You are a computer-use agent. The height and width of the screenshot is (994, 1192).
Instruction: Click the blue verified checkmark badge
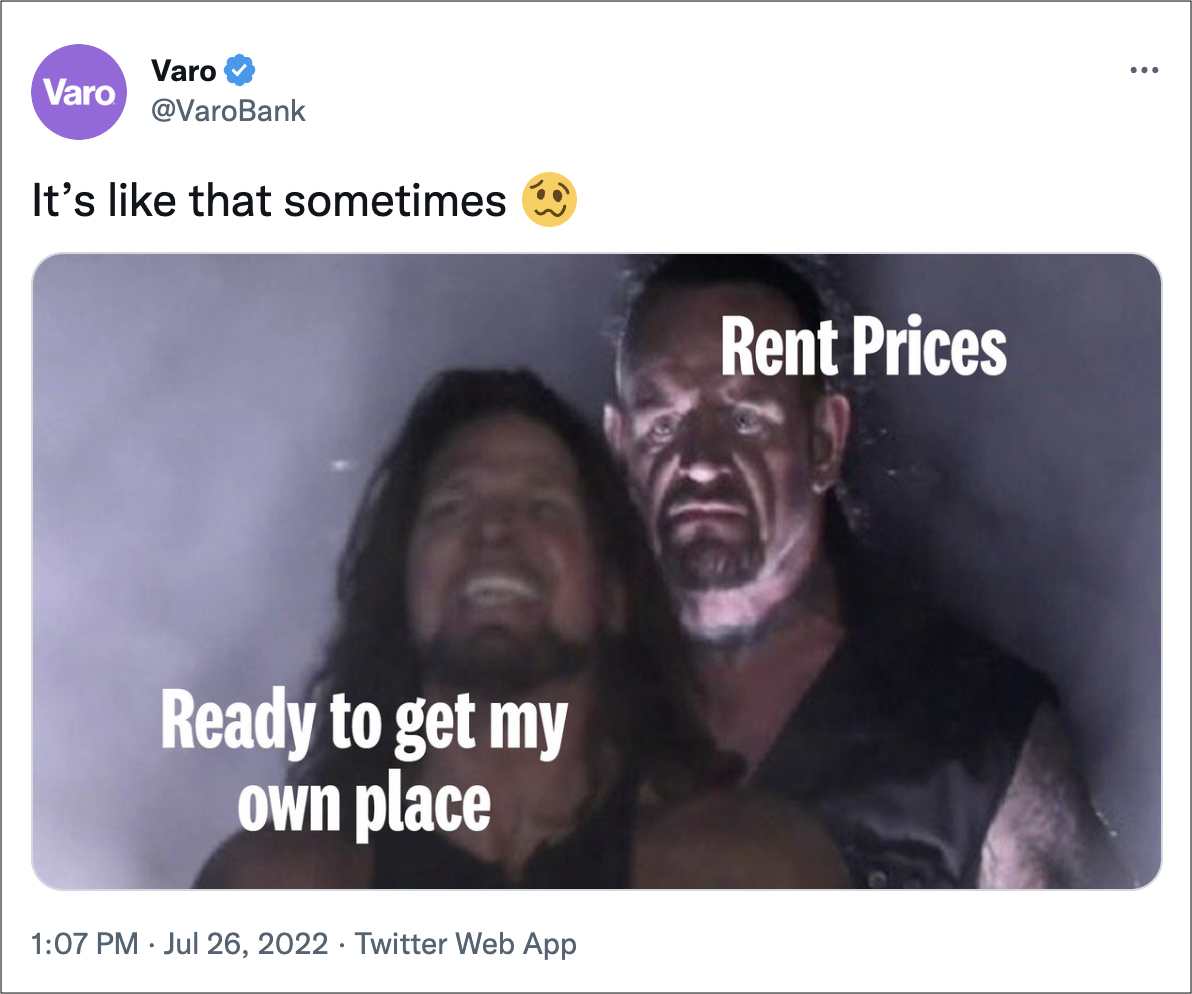point(239,71)
